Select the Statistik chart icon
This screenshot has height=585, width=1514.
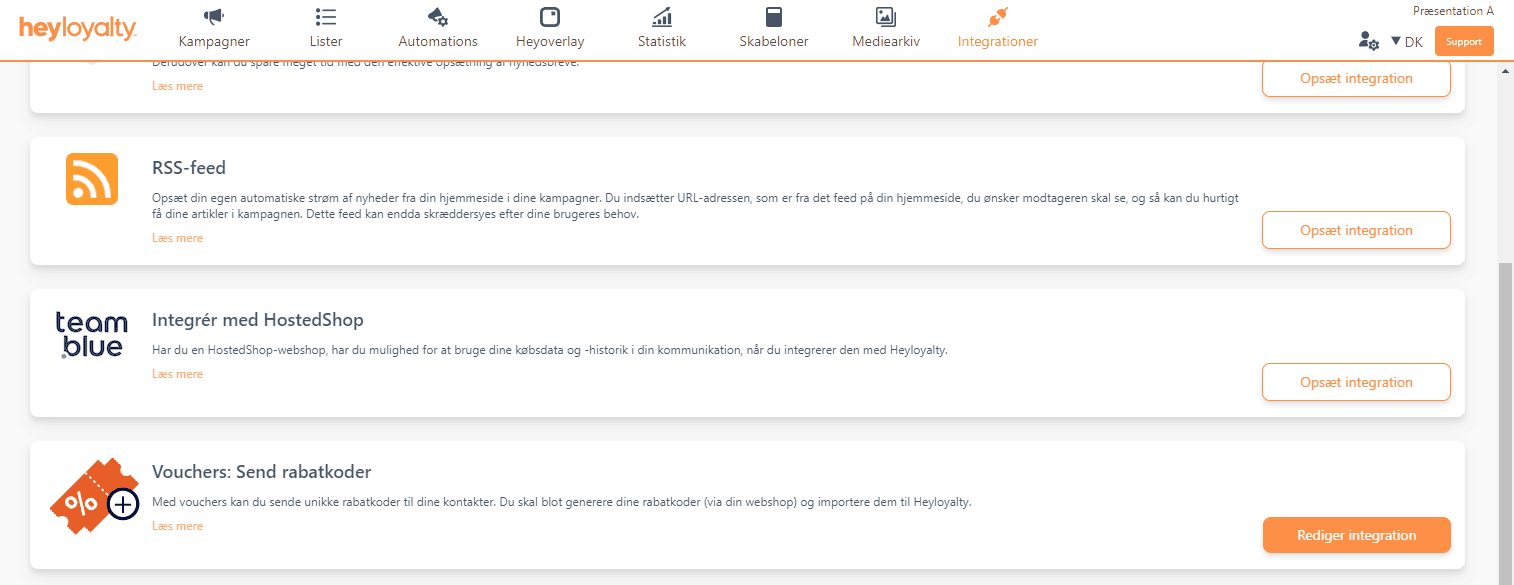pos(661,15)
